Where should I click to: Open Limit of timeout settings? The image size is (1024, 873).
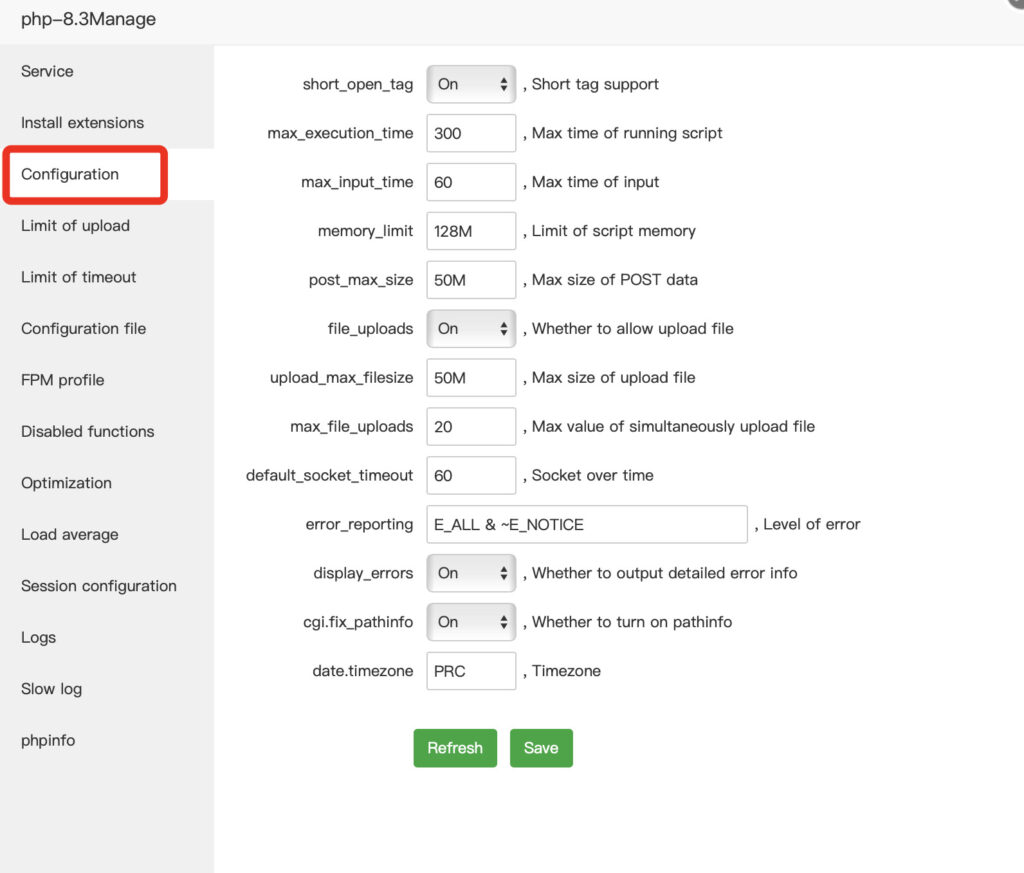point(78,277)
